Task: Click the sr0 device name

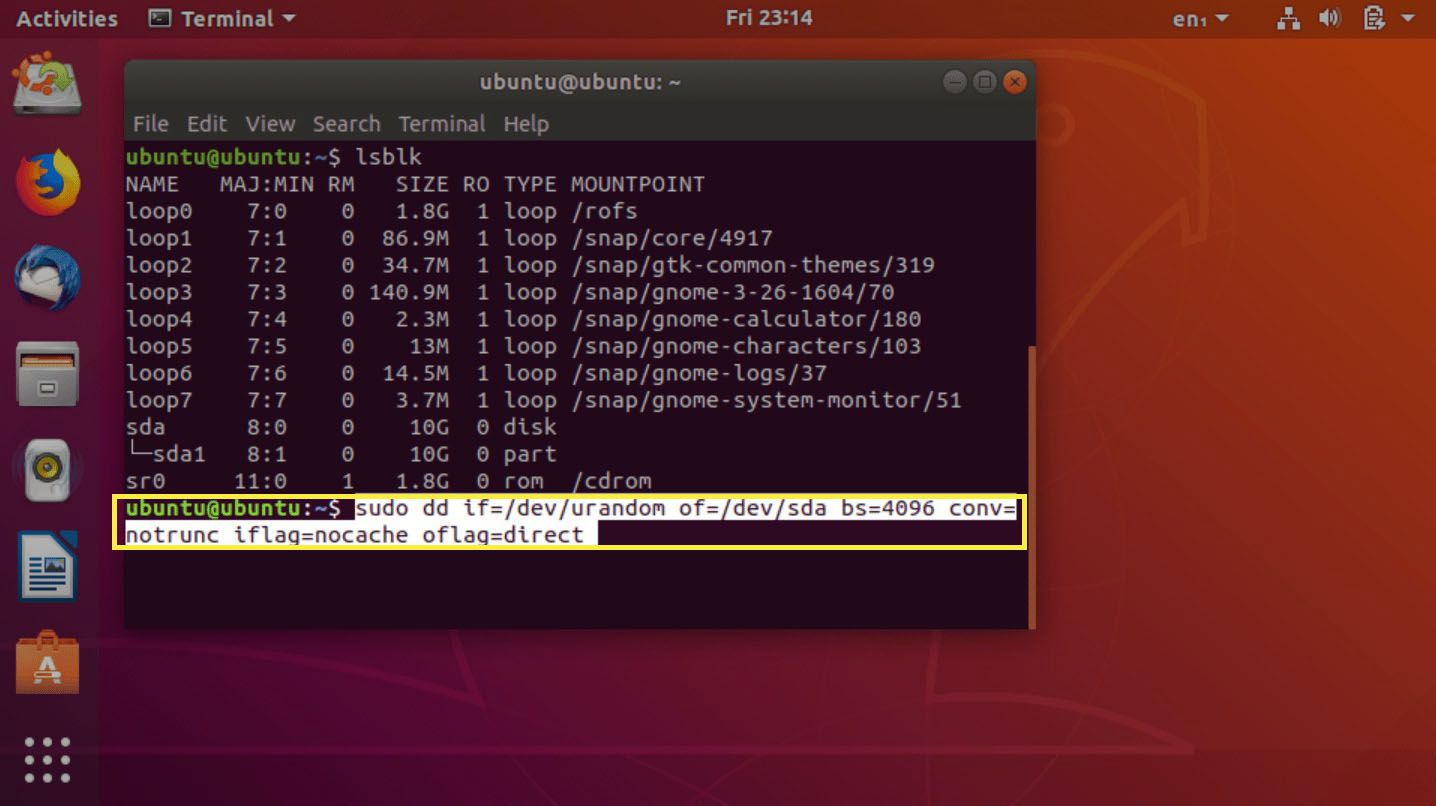Action: pos(146,481)
